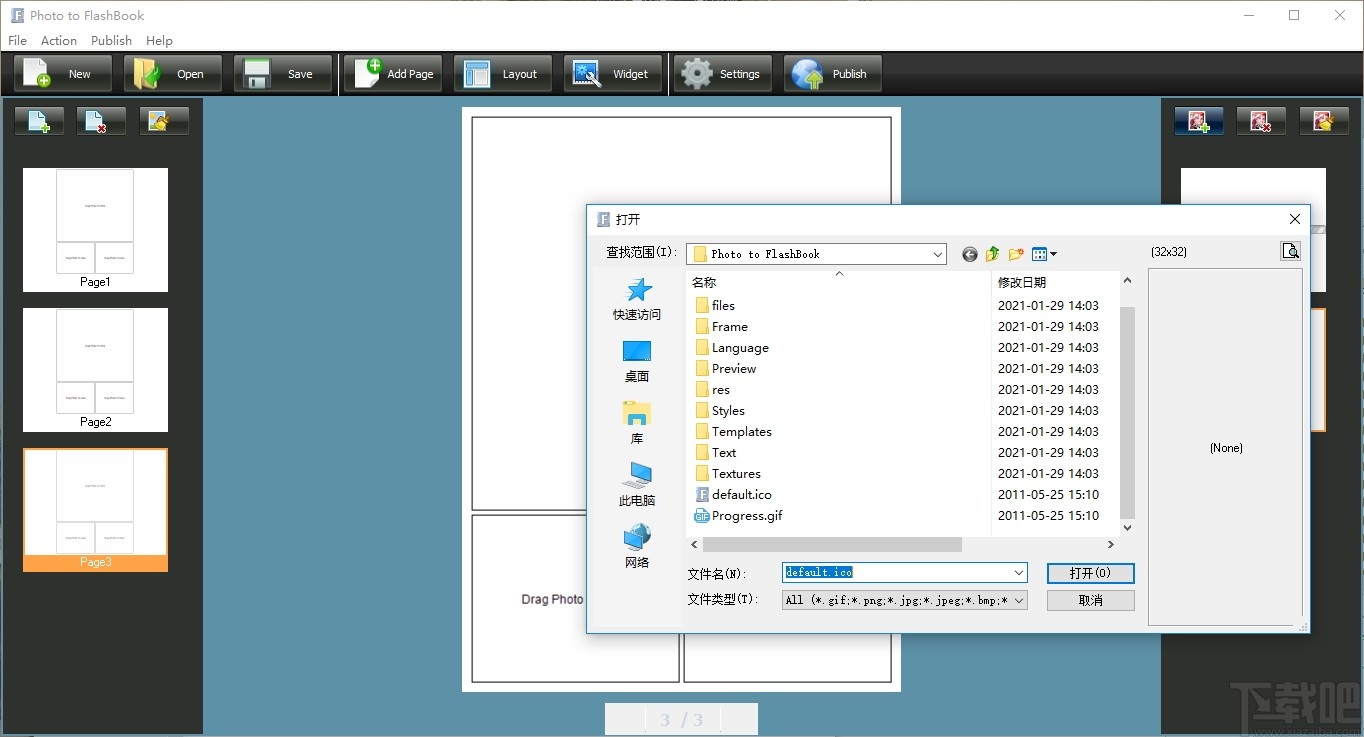
Task: Clear the page with the left-panel broom icon
Action: click(164, 121)
